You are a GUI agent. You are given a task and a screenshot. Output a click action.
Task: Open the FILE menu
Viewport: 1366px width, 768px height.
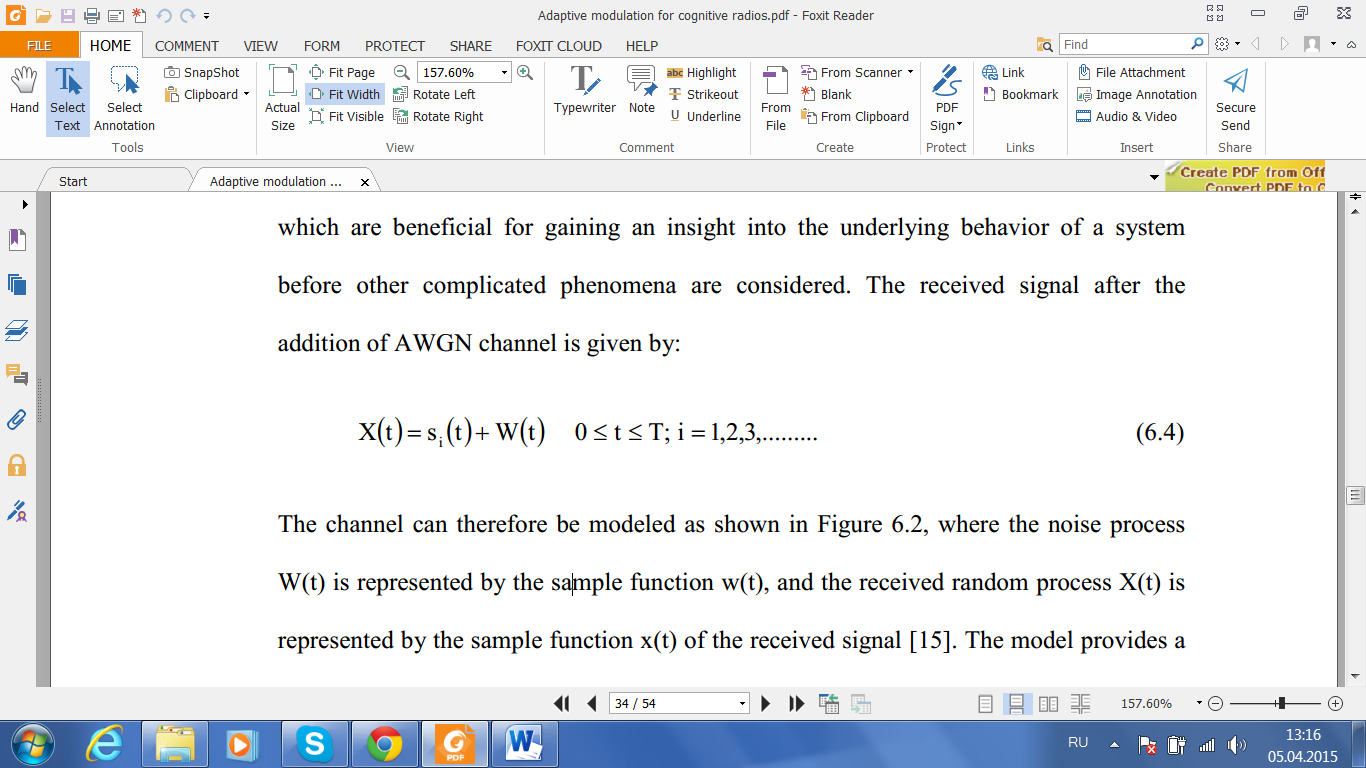click(x=39, y=45)
